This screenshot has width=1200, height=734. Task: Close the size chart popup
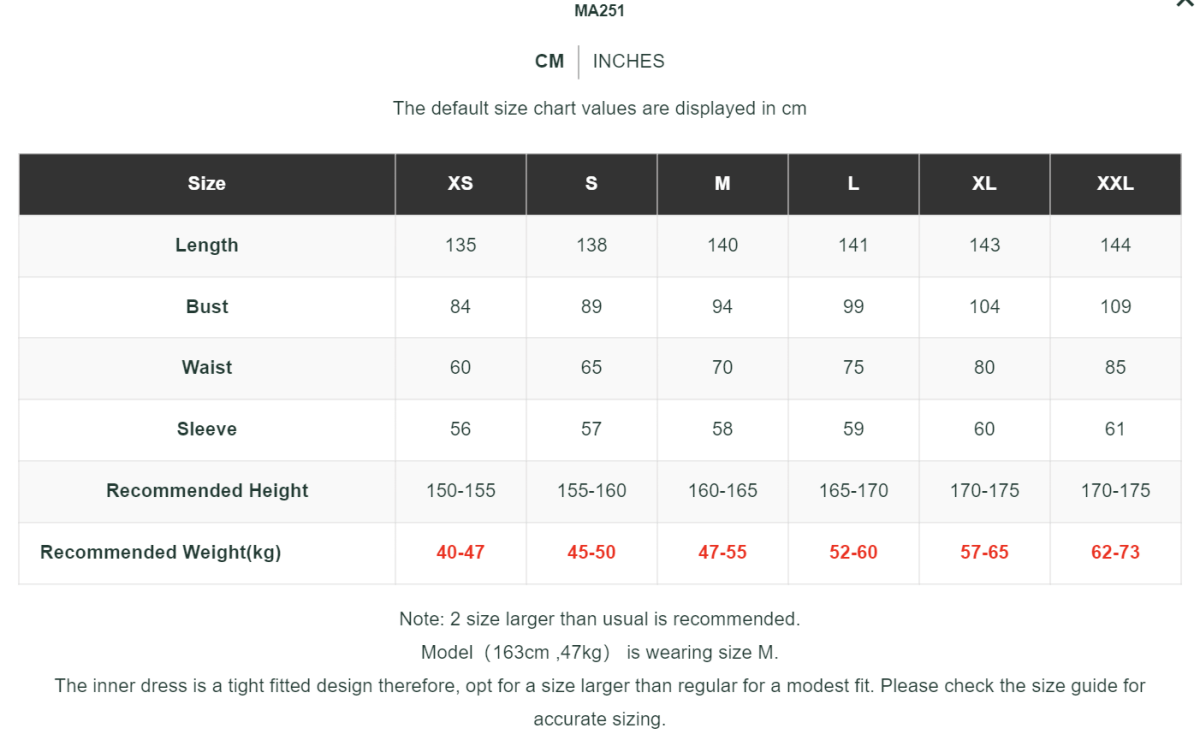[1185, 4]
